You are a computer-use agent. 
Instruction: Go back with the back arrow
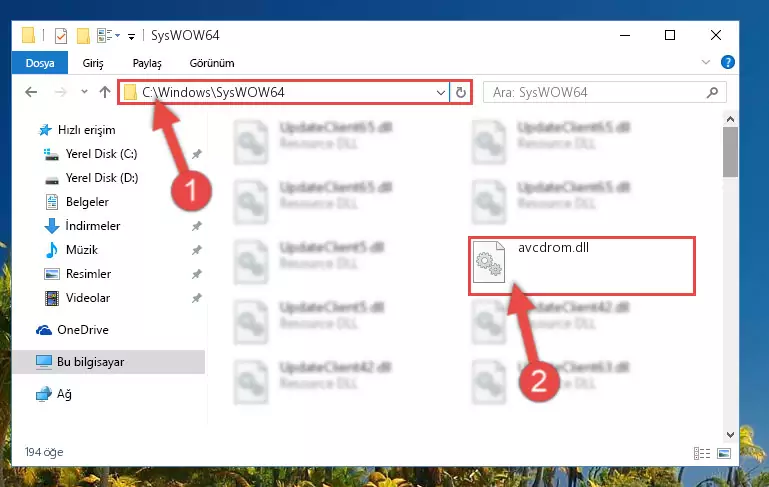pyautogui.click(x=31, y=92)
